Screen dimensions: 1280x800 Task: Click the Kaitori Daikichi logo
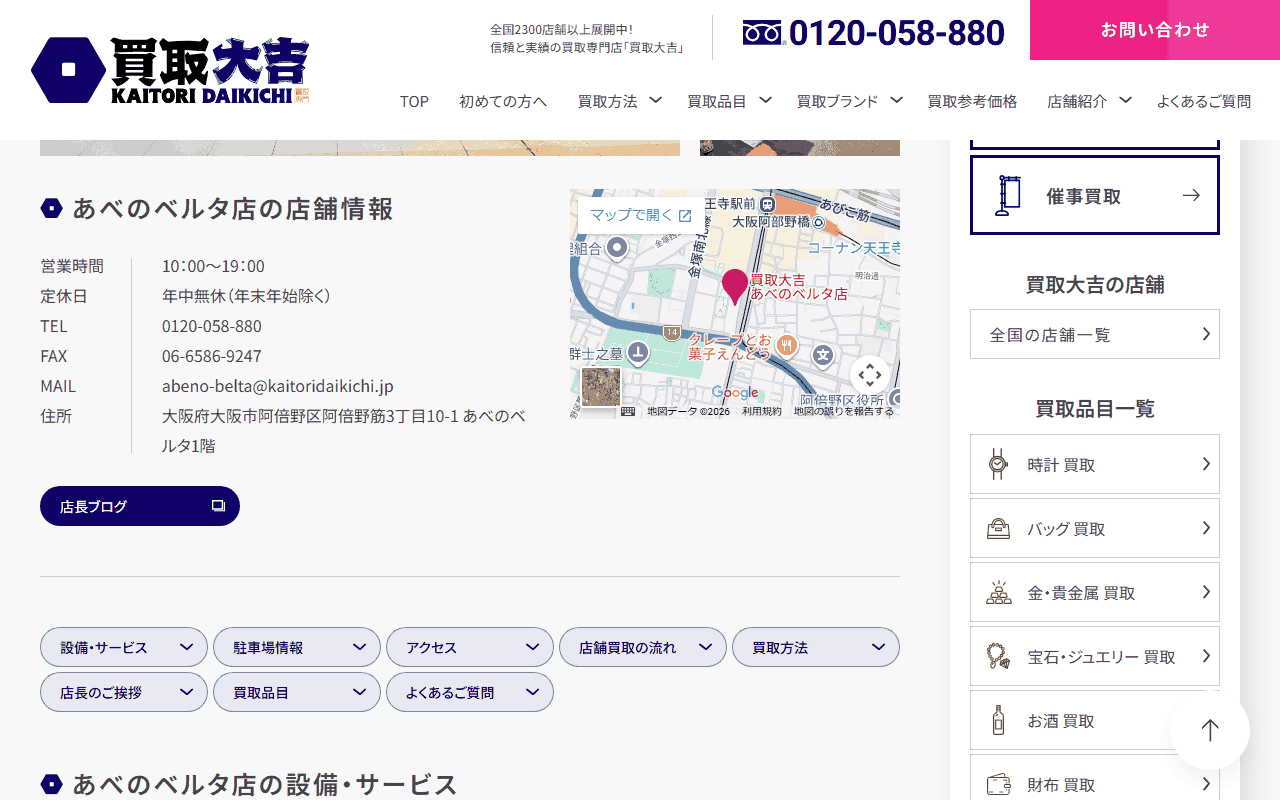171,70
